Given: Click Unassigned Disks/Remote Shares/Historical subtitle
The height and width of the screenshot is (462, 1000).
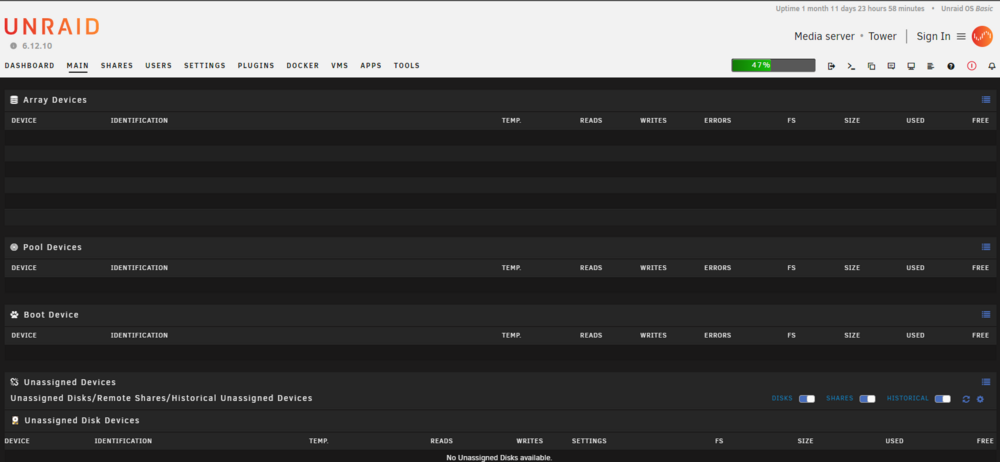Looking at the screenshot, I should tap(161, 398).
